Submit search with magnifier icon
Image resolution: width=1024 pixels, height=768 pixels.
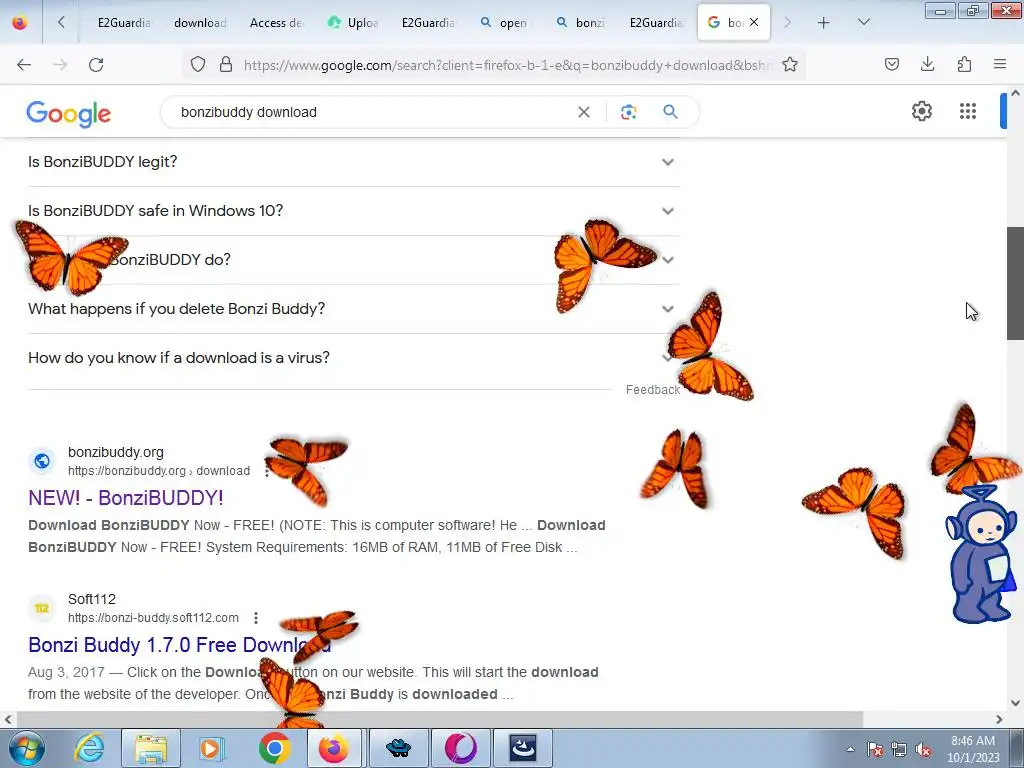point(671,112)
